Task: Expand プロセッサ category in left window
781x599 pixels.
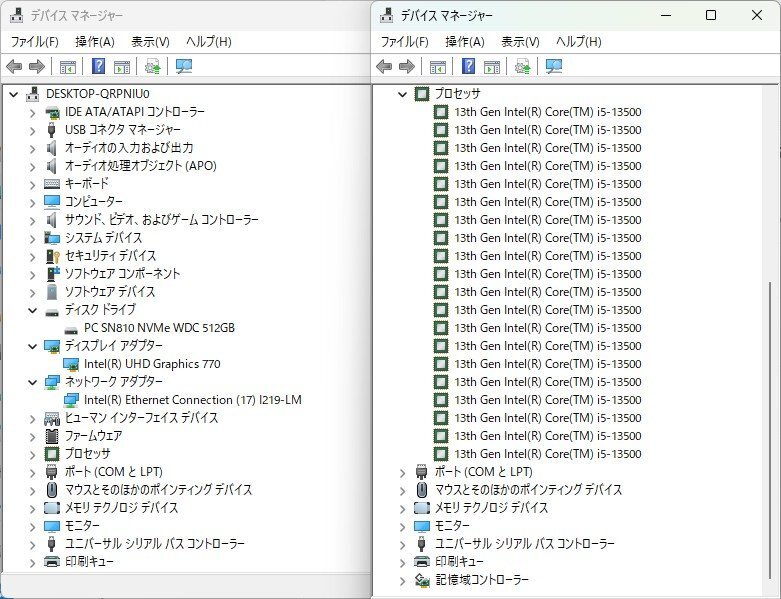Action: tap(32, 454)
